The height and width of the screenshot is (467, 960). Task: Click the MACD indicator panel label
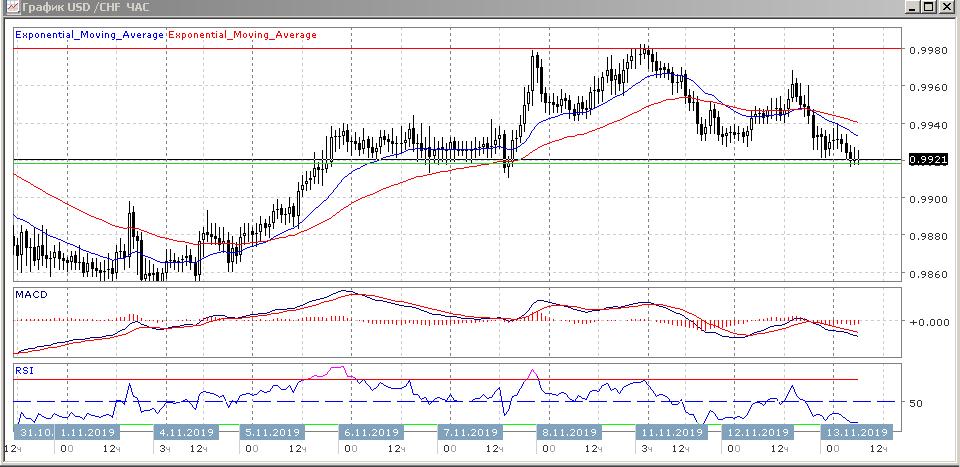(x=31, y=295)
